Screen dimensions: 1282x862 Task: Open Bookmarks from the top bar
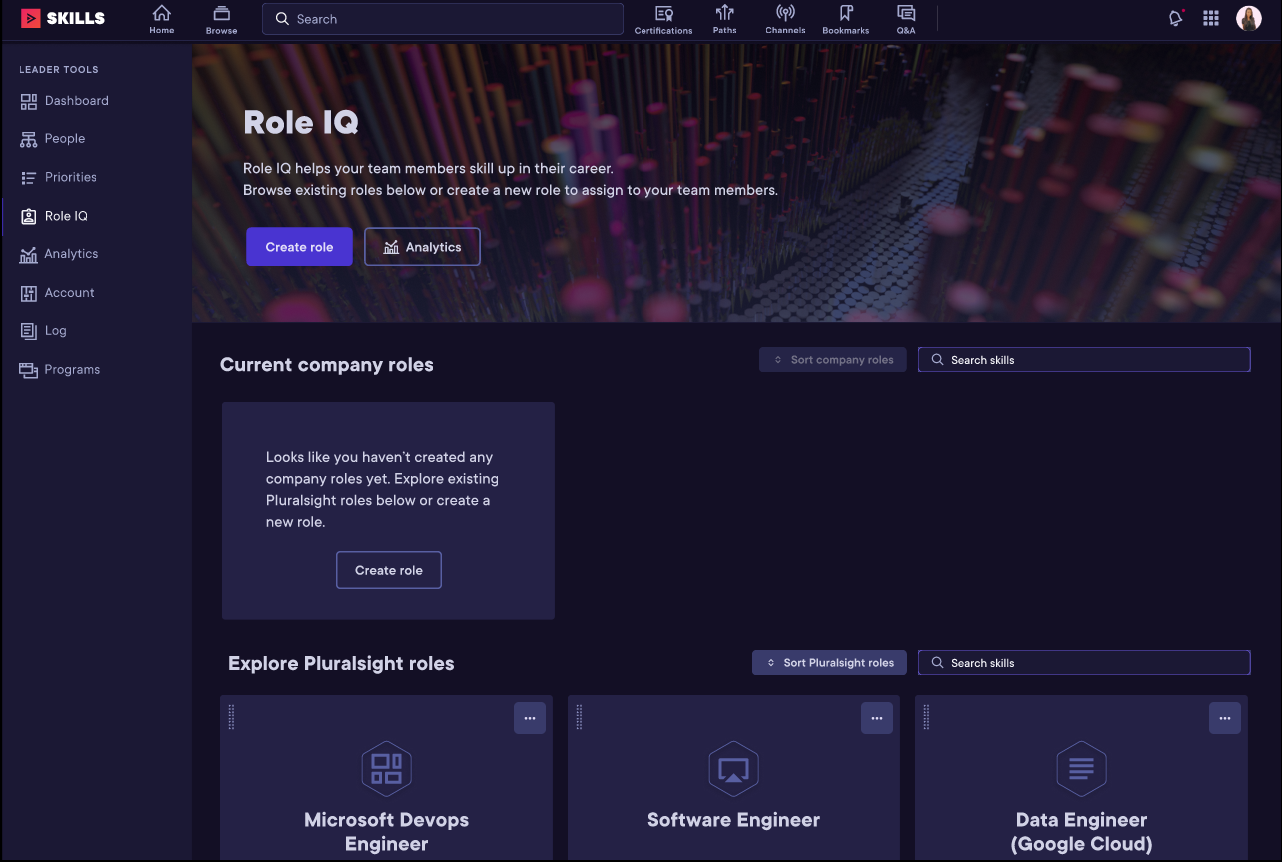[x=846, y=19]
